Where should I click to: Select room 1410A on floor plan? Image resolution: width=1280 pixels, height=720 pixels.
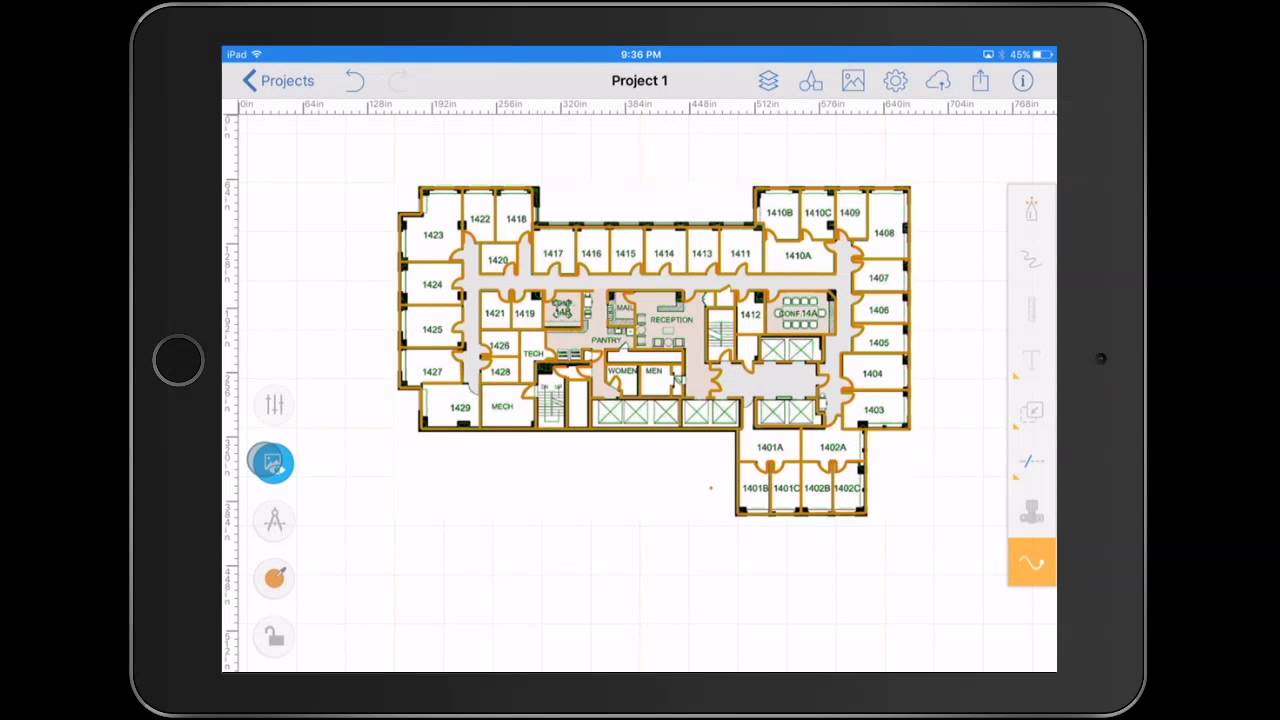point(798,256)
